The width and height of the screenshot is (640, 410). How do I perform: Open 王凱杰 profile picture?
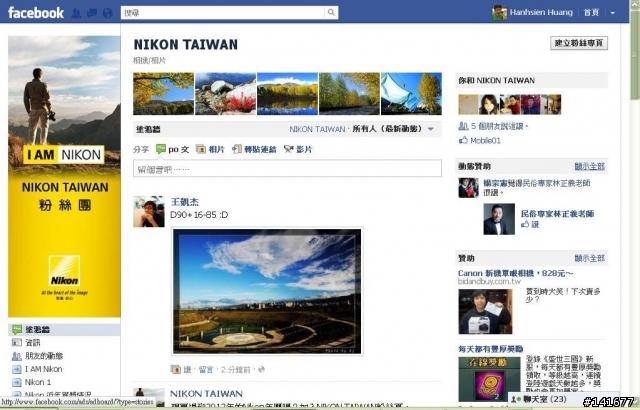pos(149,211)
